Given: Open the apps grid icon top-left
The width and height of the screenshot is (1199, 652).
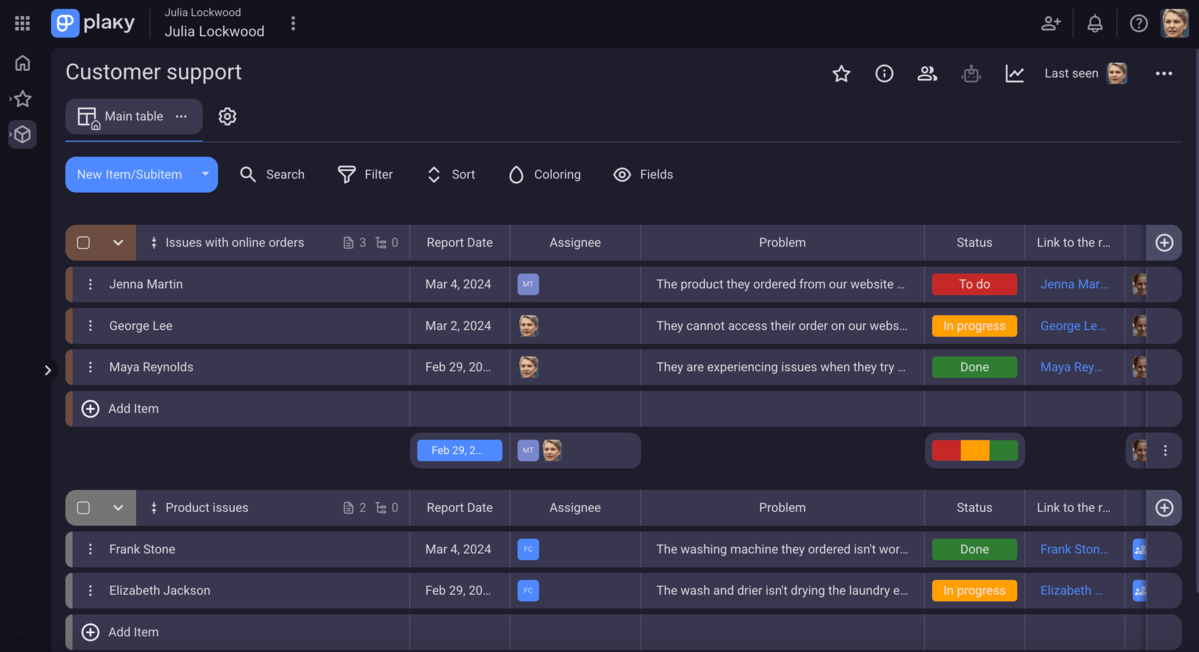Looking at the screenshot, I should click(x=21, y=22).
